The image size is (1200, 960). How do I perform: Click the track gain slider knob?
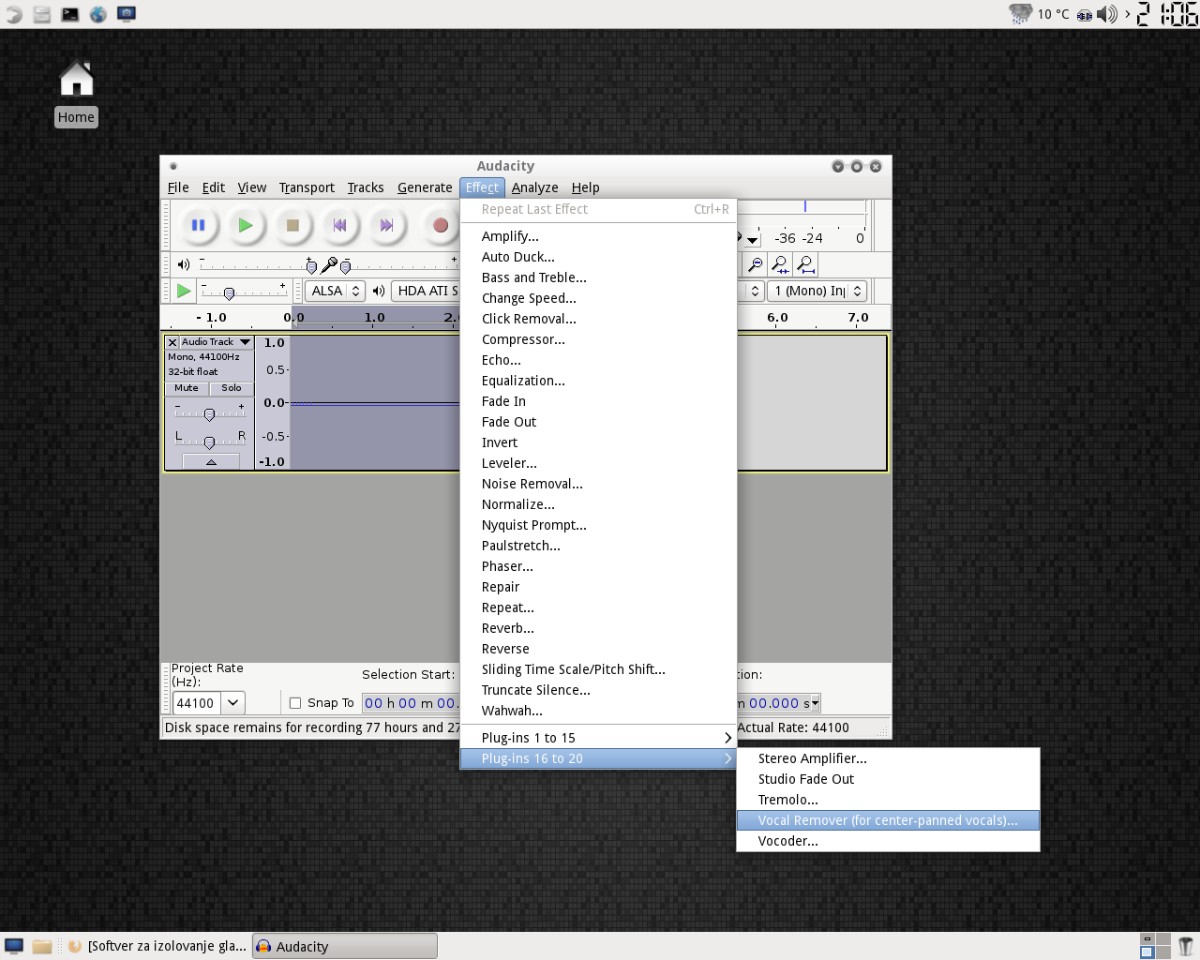(209, 414)
